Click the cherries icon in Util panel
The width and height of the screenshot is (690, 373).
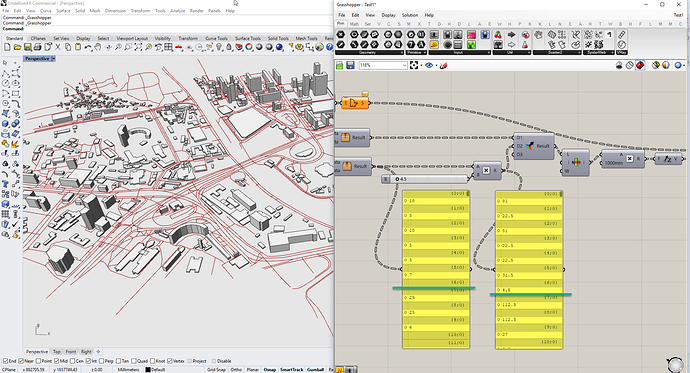tap(498, 35)
